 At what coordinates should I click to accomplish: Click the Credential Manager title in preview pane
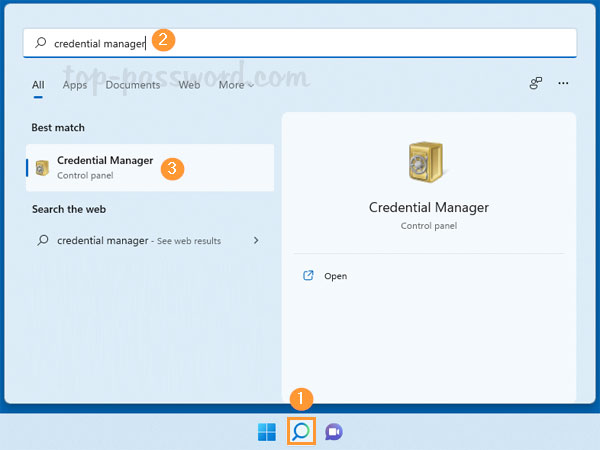[x=428, y=208]
